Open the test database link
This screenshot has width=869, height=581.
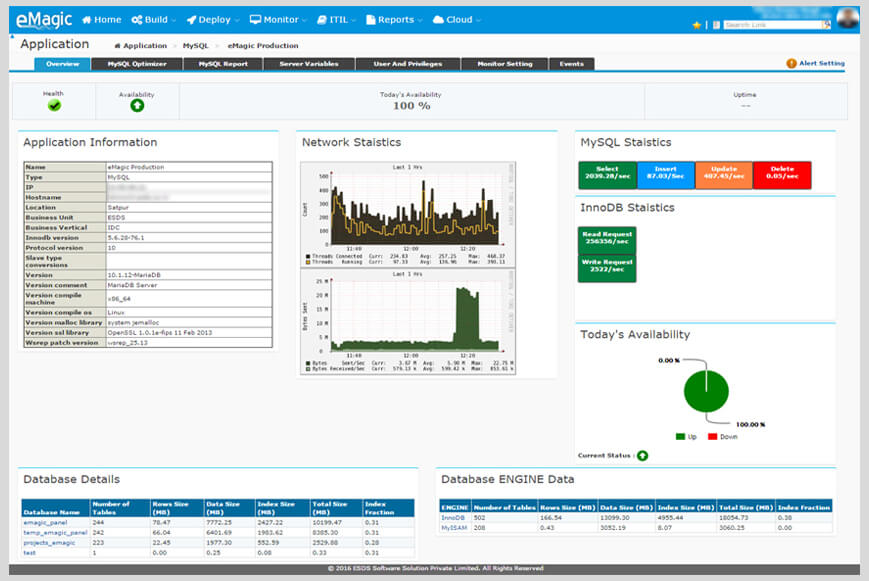29,552
